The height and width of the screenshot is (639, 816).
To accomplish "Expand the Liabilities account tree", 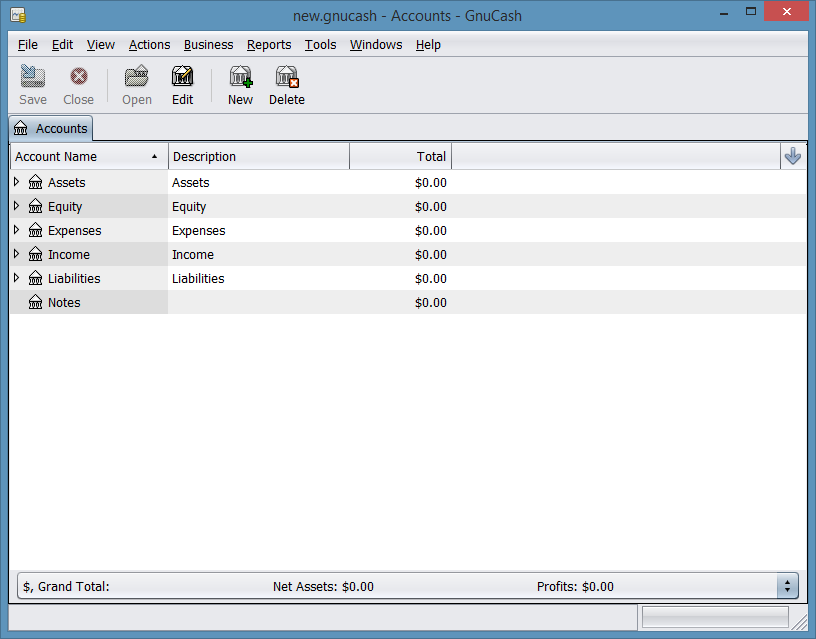I will tap(16, 277).
